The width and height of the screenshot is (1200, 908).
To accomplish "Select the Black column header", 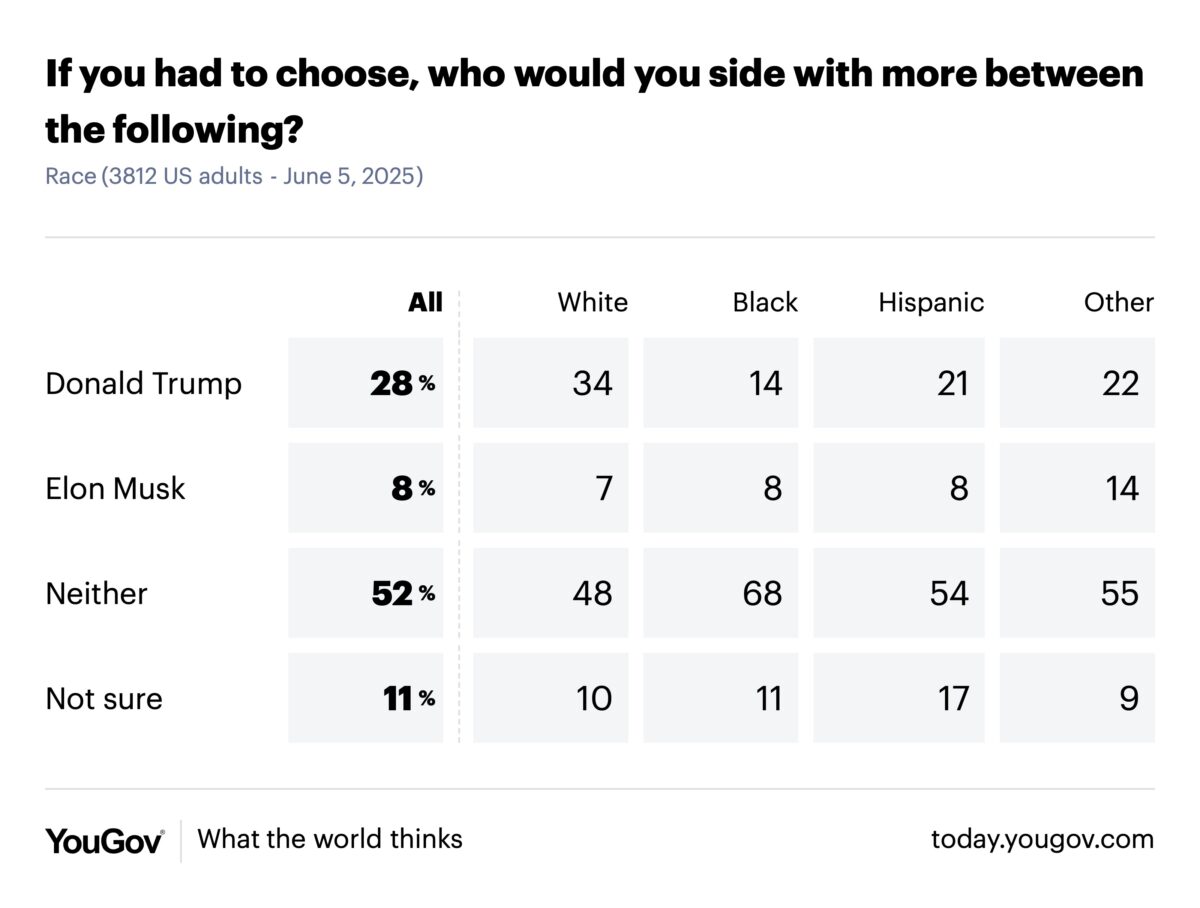I will point(765,303).
